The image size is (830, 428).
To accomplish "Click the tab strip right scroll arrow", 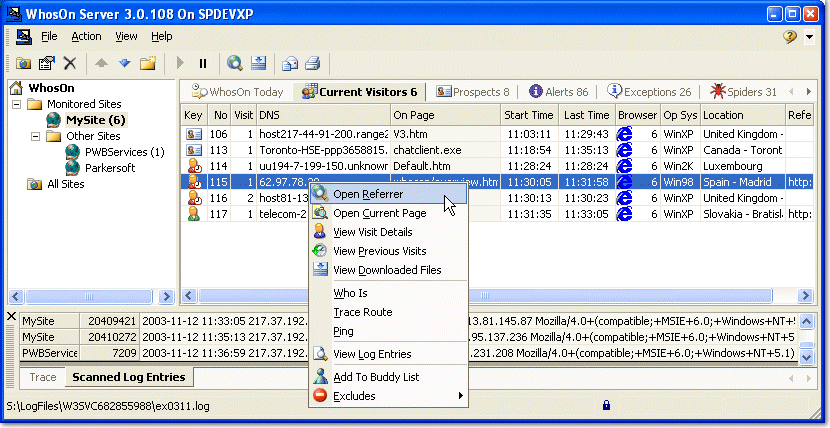I will (808, 92).
